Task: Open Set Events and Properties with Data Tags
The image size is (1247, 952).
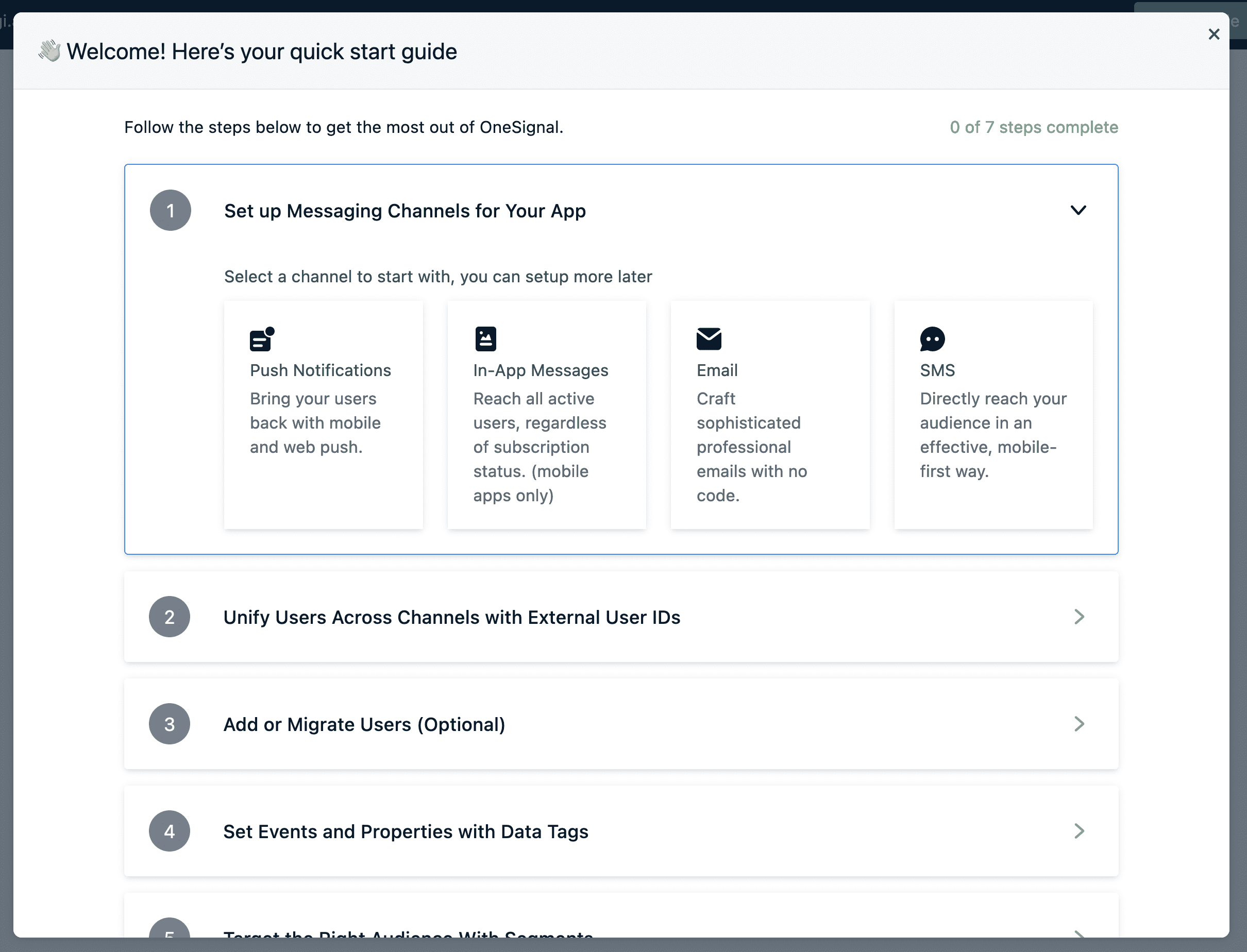Action: 405,831
